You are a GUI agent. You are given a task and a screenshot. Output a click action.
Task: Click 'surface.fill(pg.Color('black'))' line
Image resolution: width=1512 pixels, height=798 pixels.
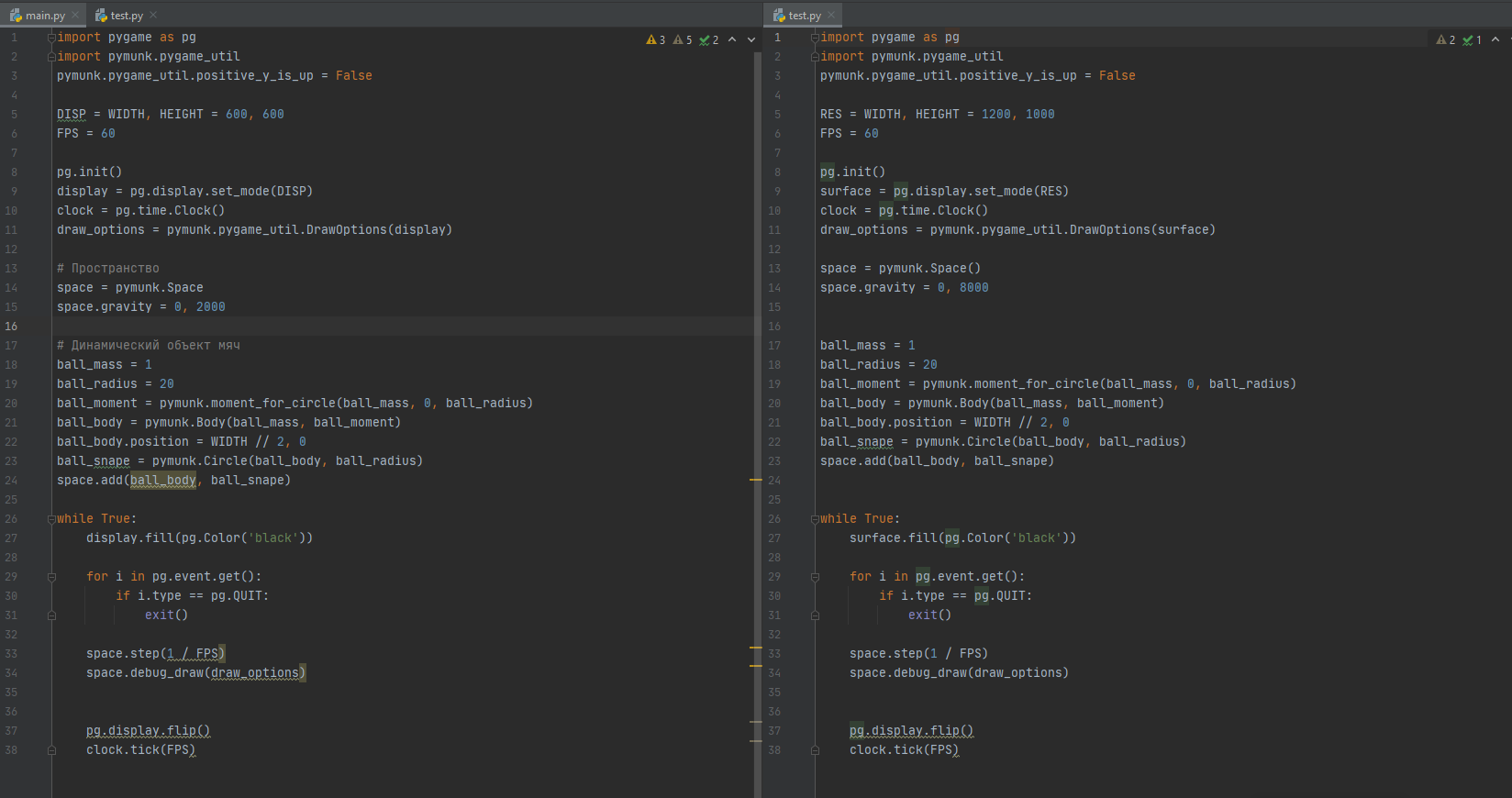click(963, 538)
